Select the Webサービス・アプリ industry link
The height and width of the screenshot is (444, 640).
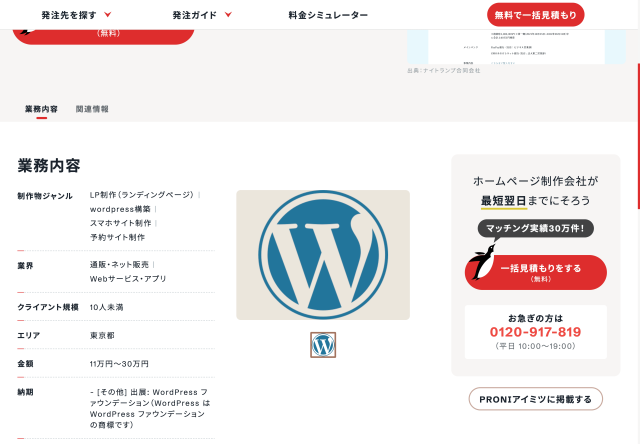[128, 278]
